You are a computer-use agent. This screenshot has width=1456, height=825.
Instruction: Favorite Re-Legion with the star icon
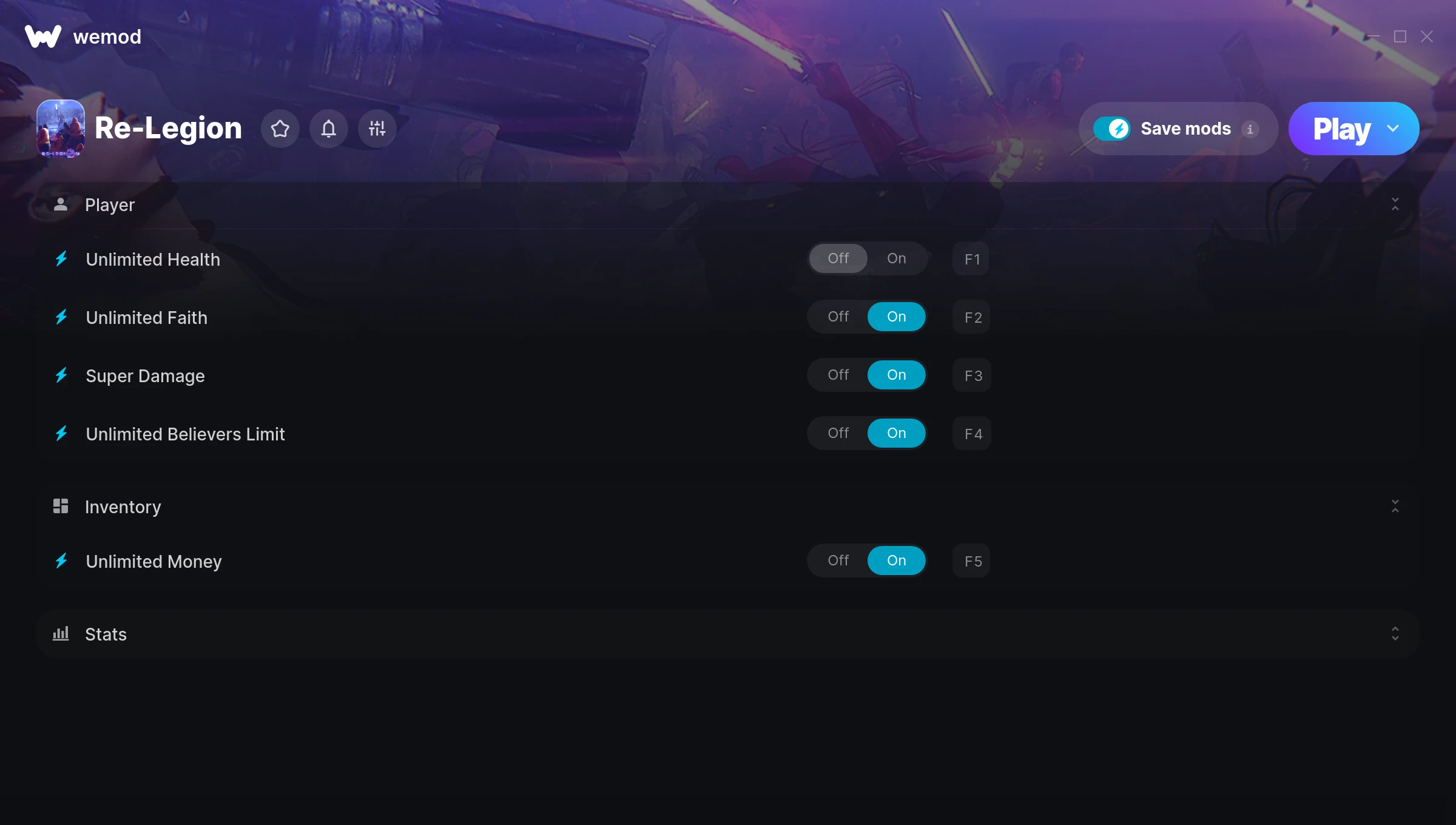[x=280, y=129]
